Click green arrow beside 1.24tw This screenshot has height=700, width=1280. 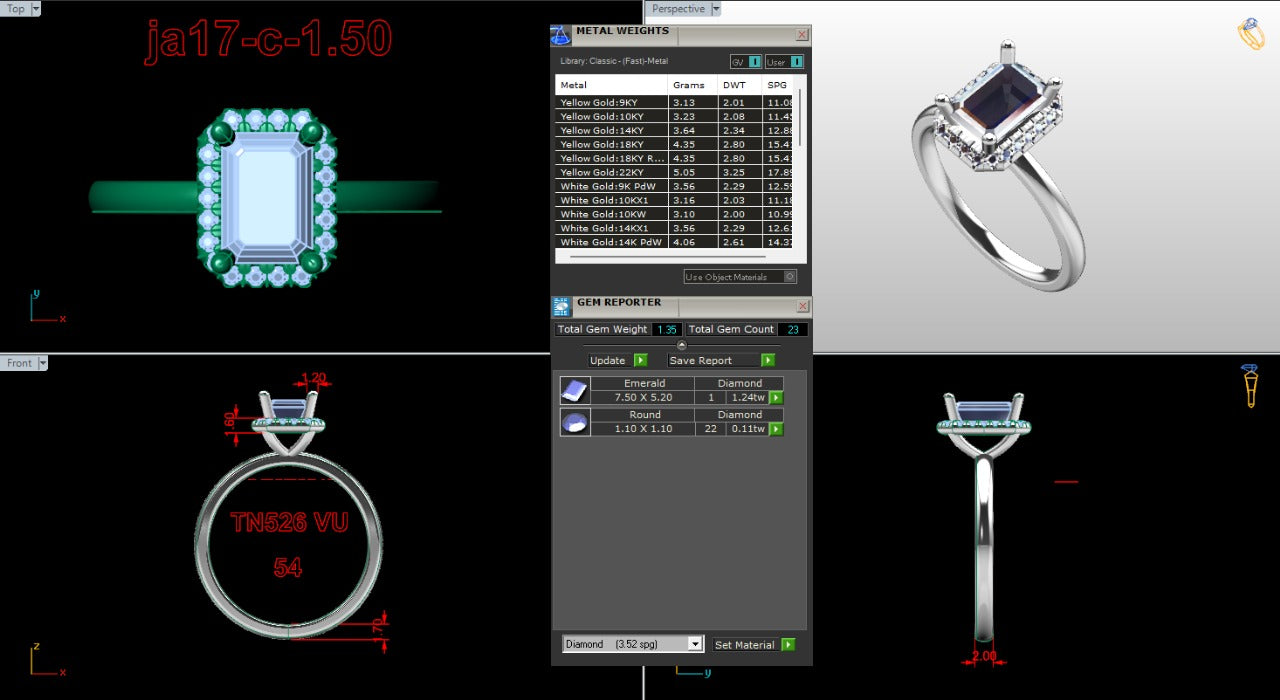point(776,397)
